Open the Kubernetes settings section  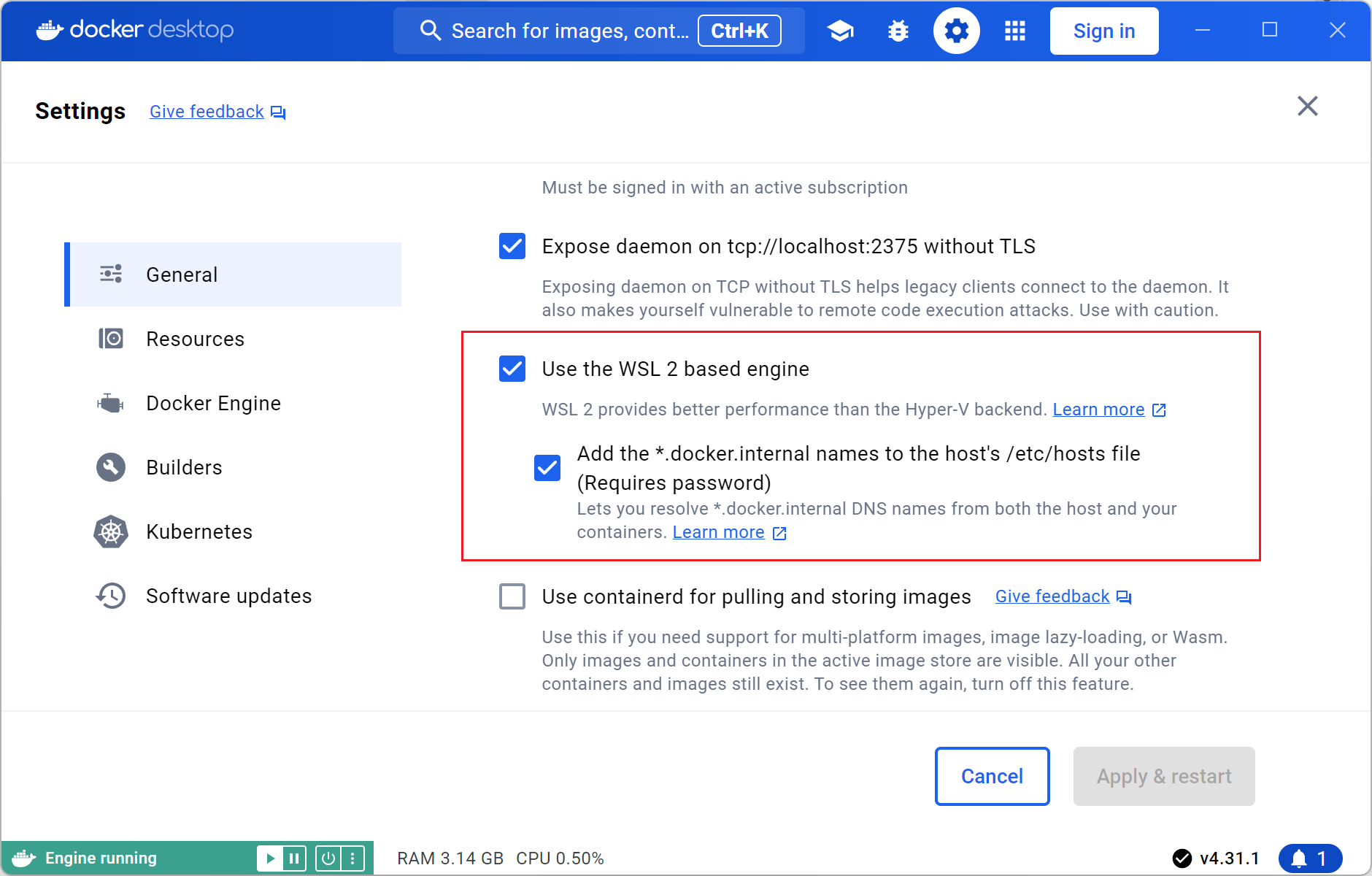(x=233, y=531)
